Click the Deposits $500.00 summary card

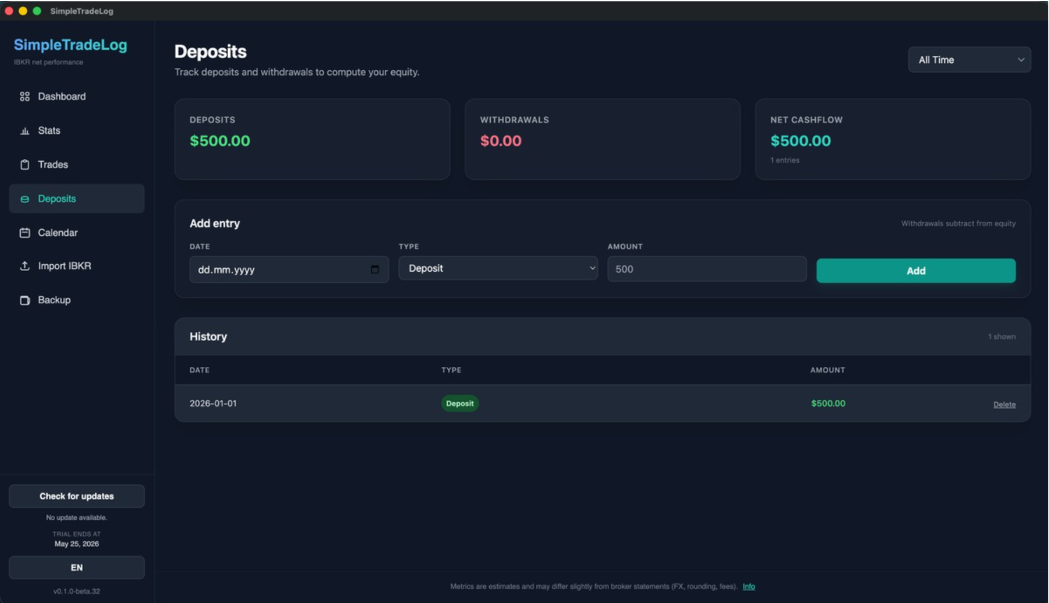coord(312,139)
